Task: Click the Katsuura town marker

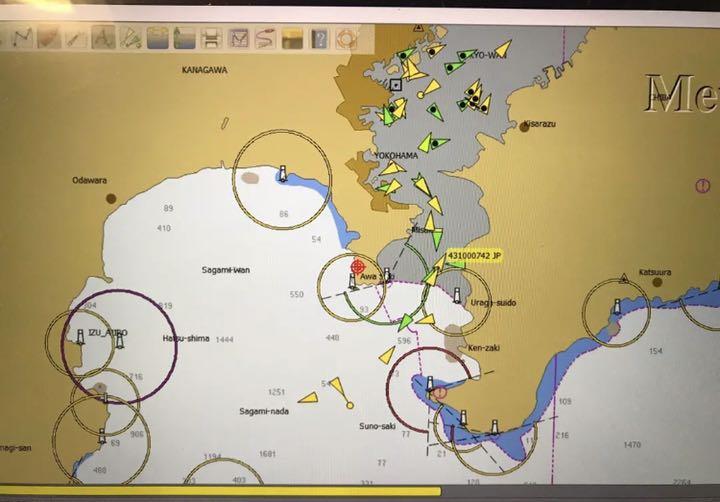Action: point(657,282)
